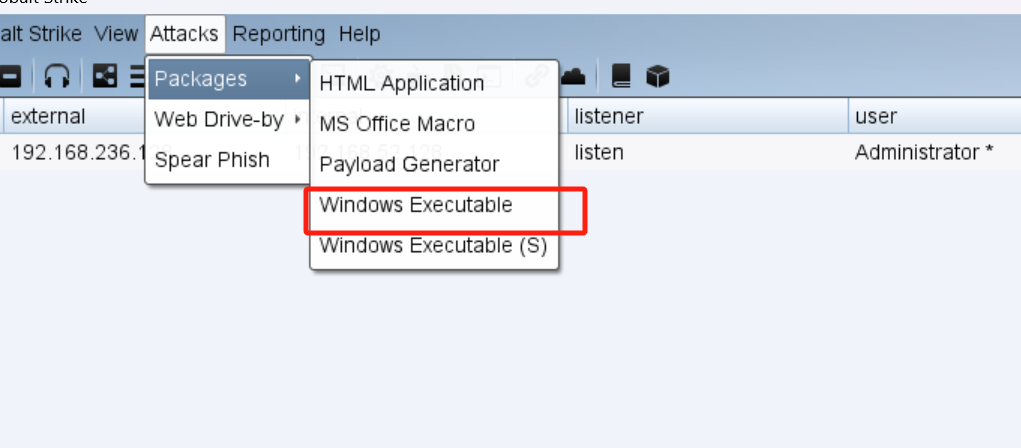Screen dimensions: 1021x448
Task: Click the cloud icon in toolbar
Action: pos(573,76)
